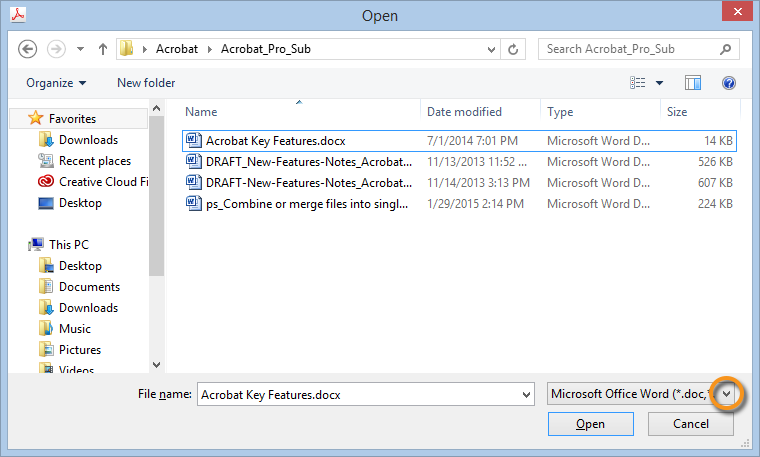Screen dimensions: 760x457
Task: Open the Organize menu
Action: click(56, 83)
